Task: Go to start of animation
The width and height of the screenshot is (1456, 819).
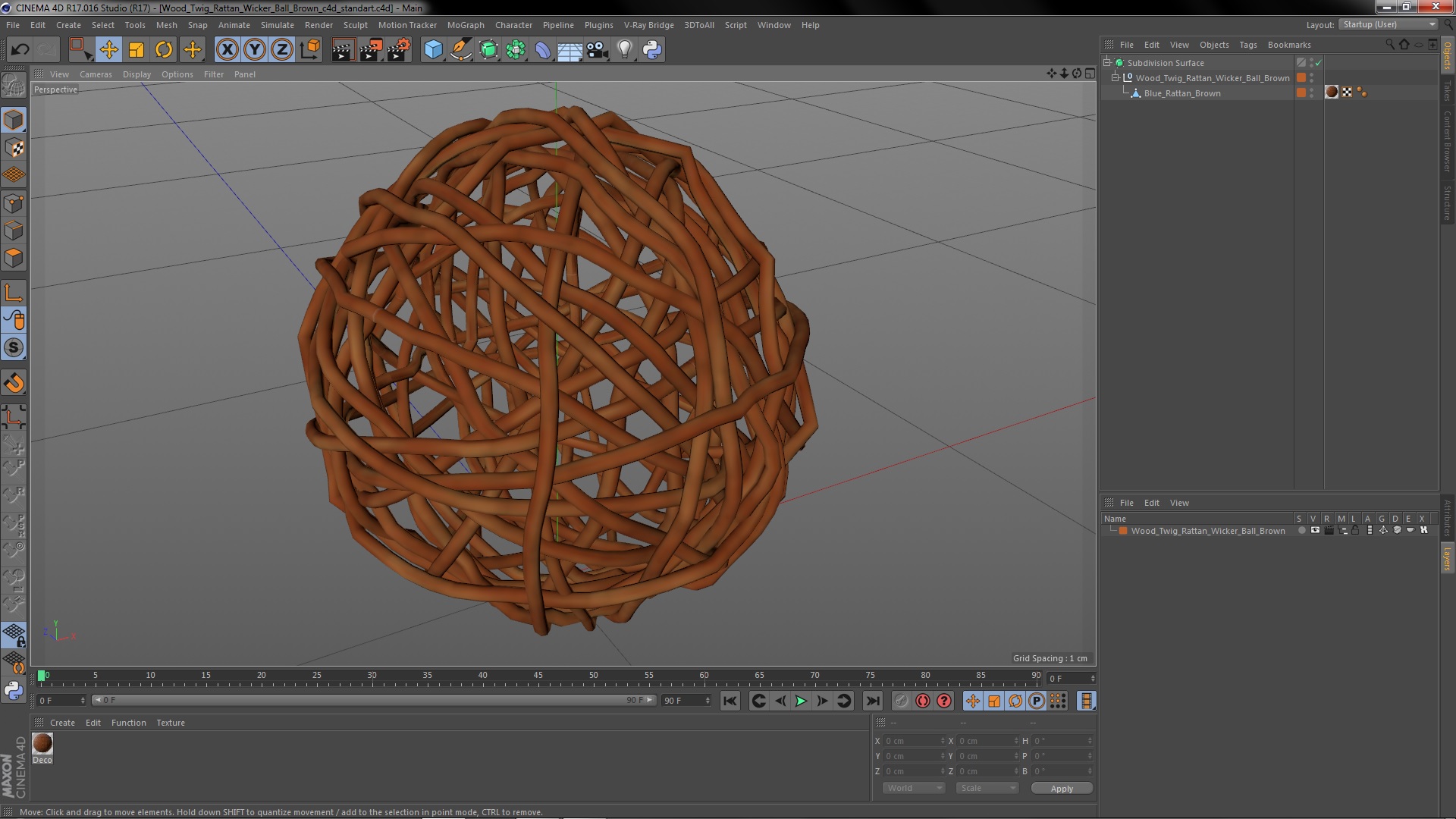Action: [730, 701]
